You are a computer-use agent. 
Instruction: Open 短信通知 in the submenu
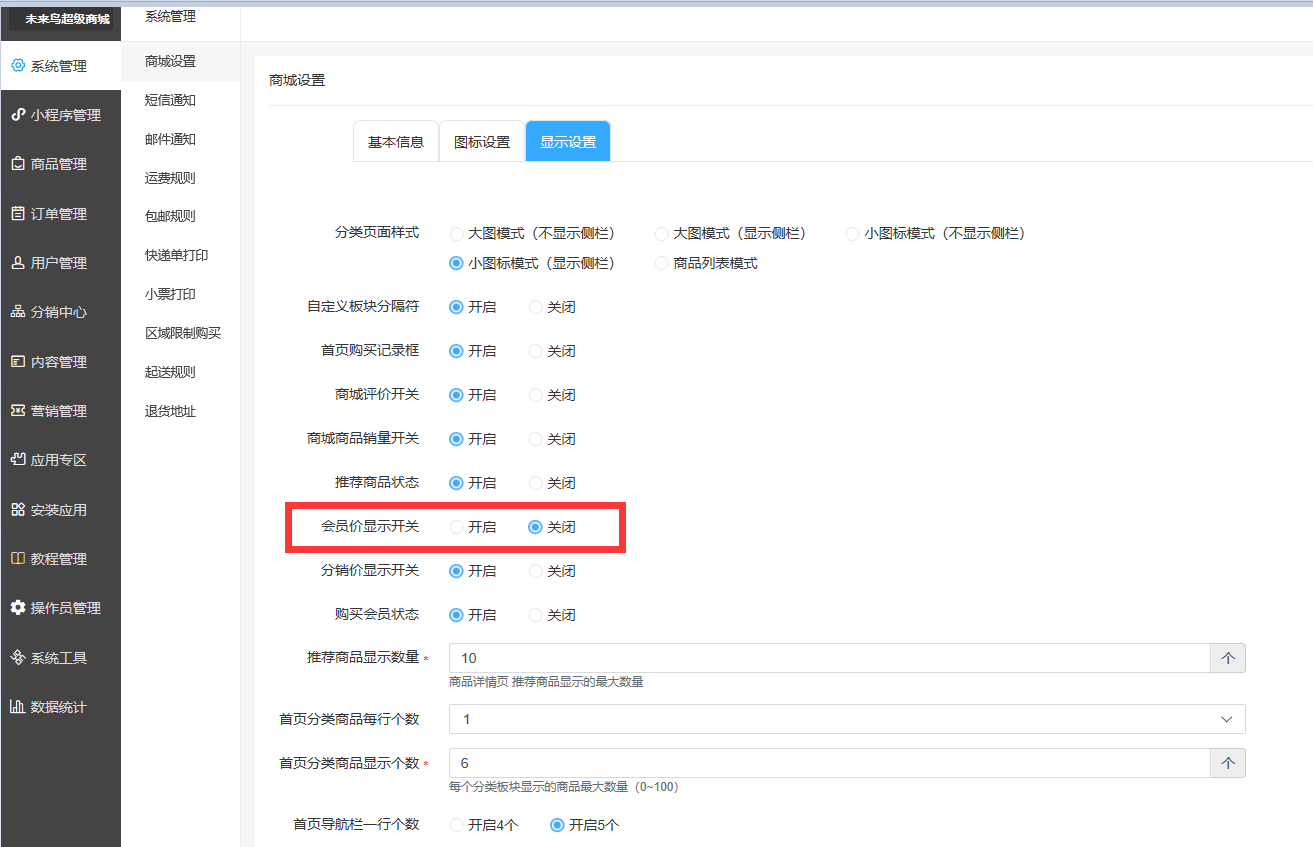pos(170,100)
